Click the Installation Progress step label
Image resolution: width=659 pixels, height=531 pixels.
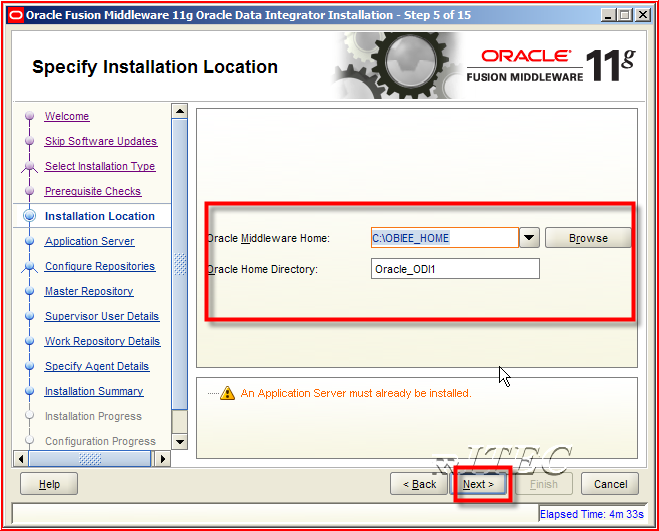pos(93,416)
